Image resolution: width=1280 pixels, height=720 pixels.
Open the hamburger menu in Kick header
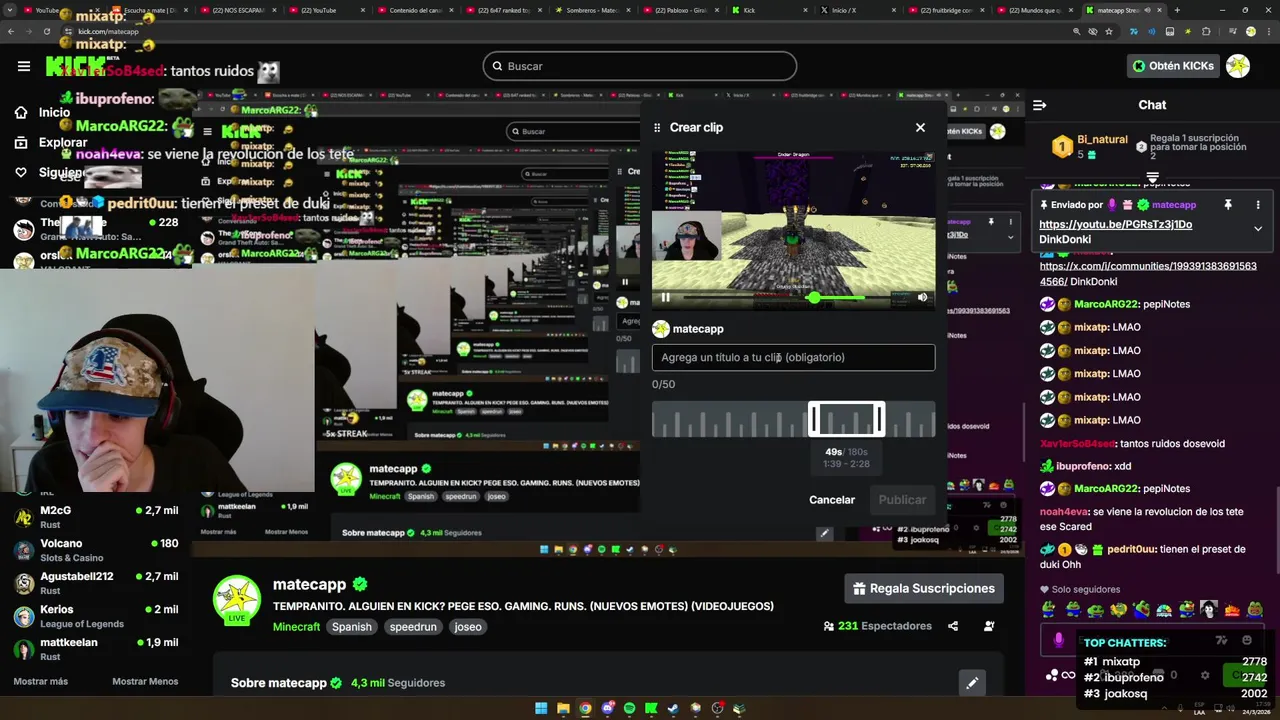(23, 66)
